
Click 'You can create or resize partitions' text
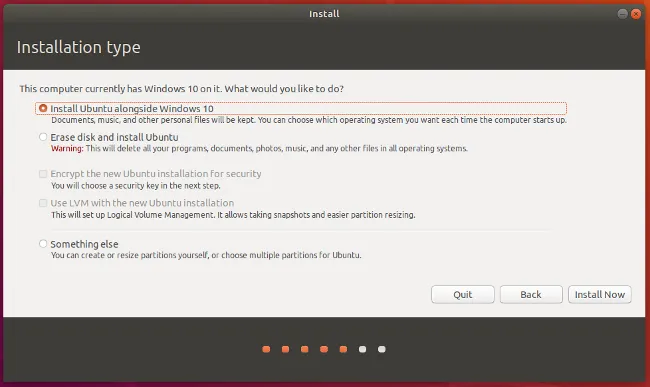pos(206,255)
